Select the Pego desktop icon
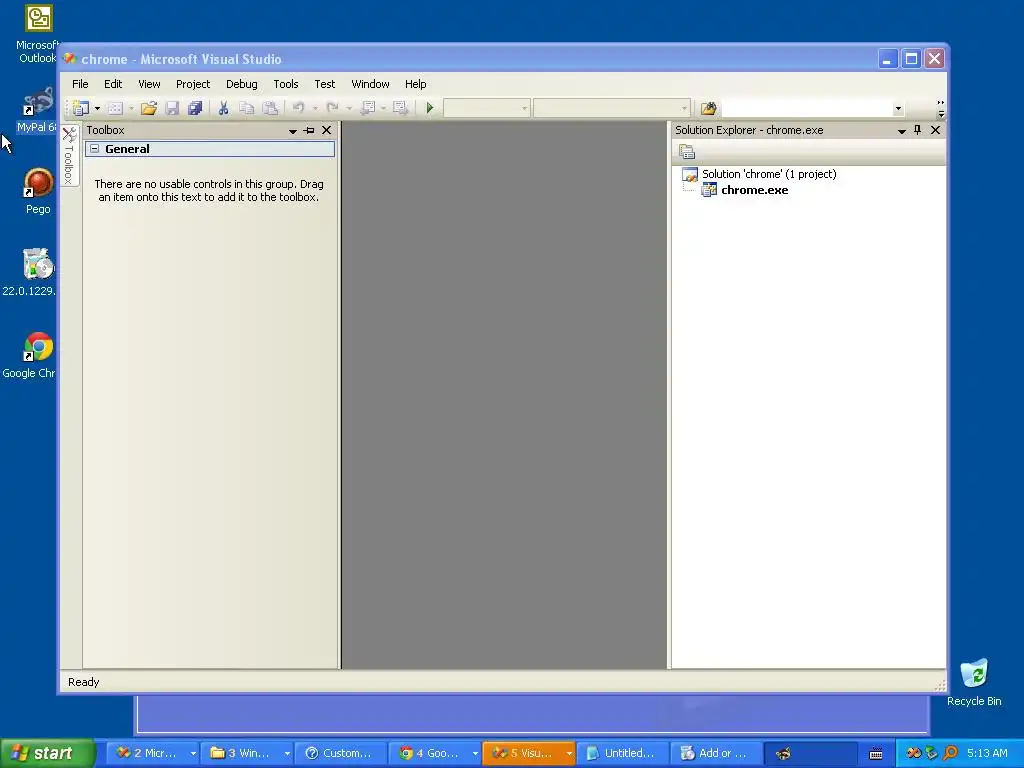The image size is (1024, 768). (38, 191)
